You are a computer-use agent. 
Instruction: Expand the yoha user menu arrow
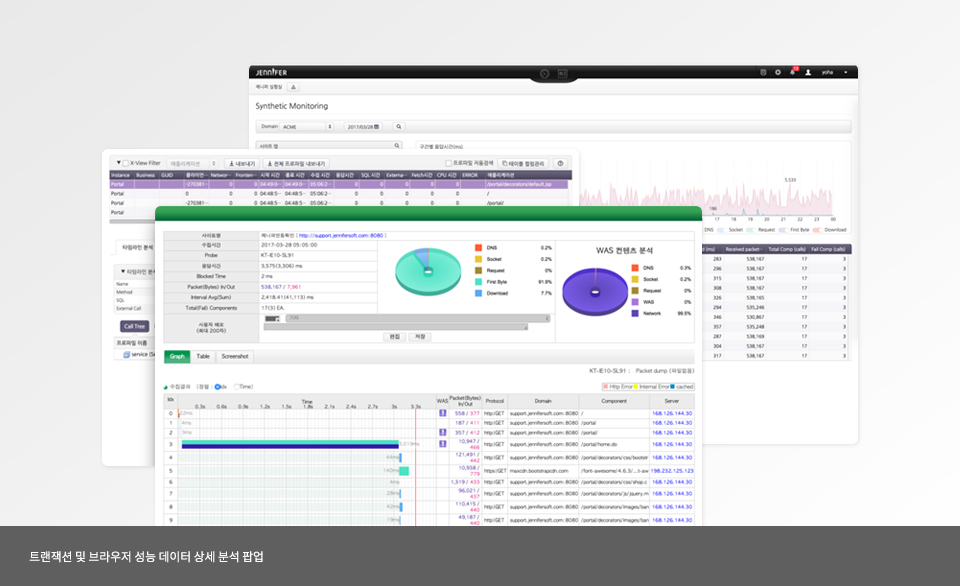pos(845,72)
